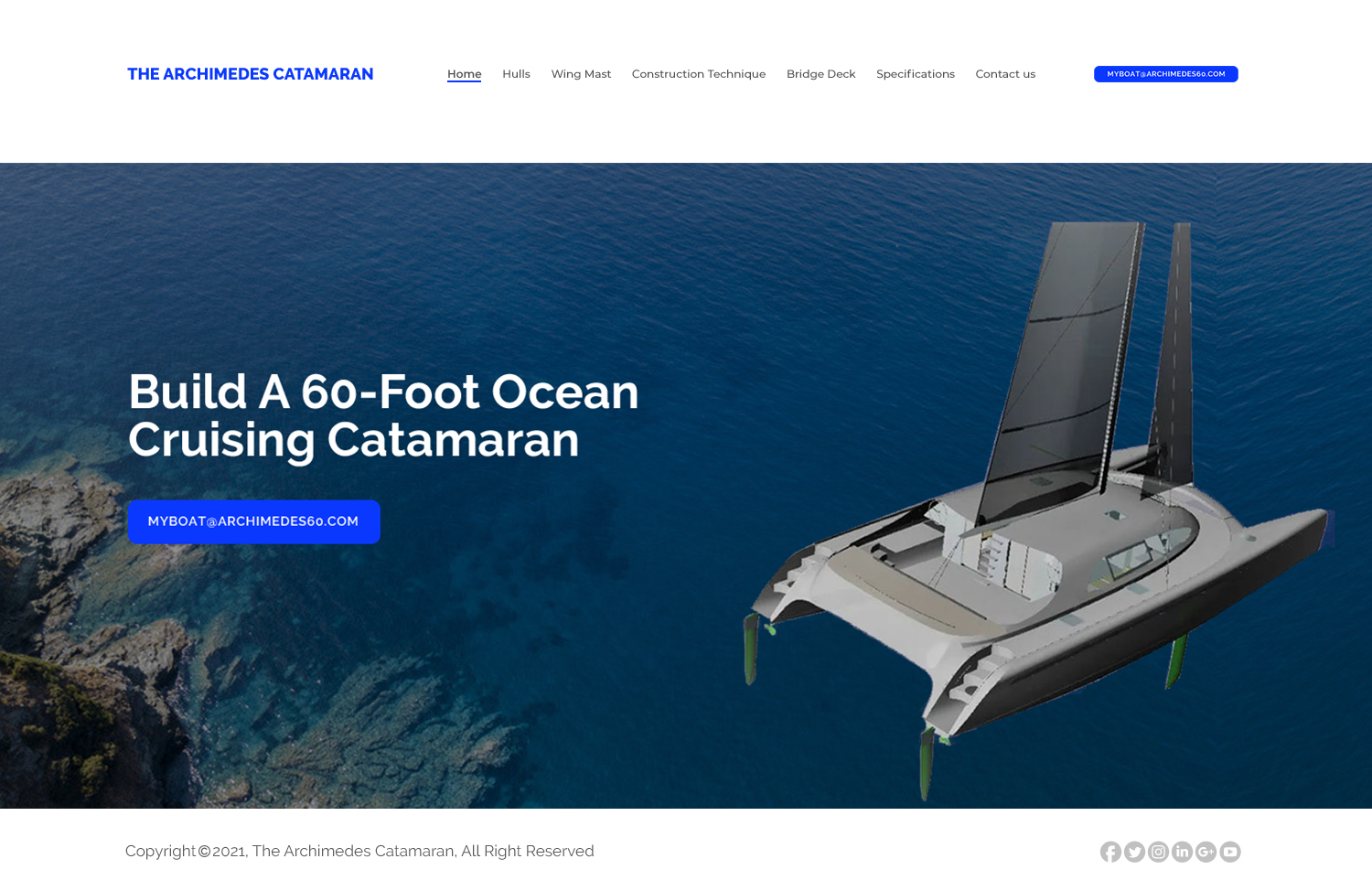This screenshot has width=1372, height=891.
Task: Open Construction Technique in navigation
Action: point(699,74)
